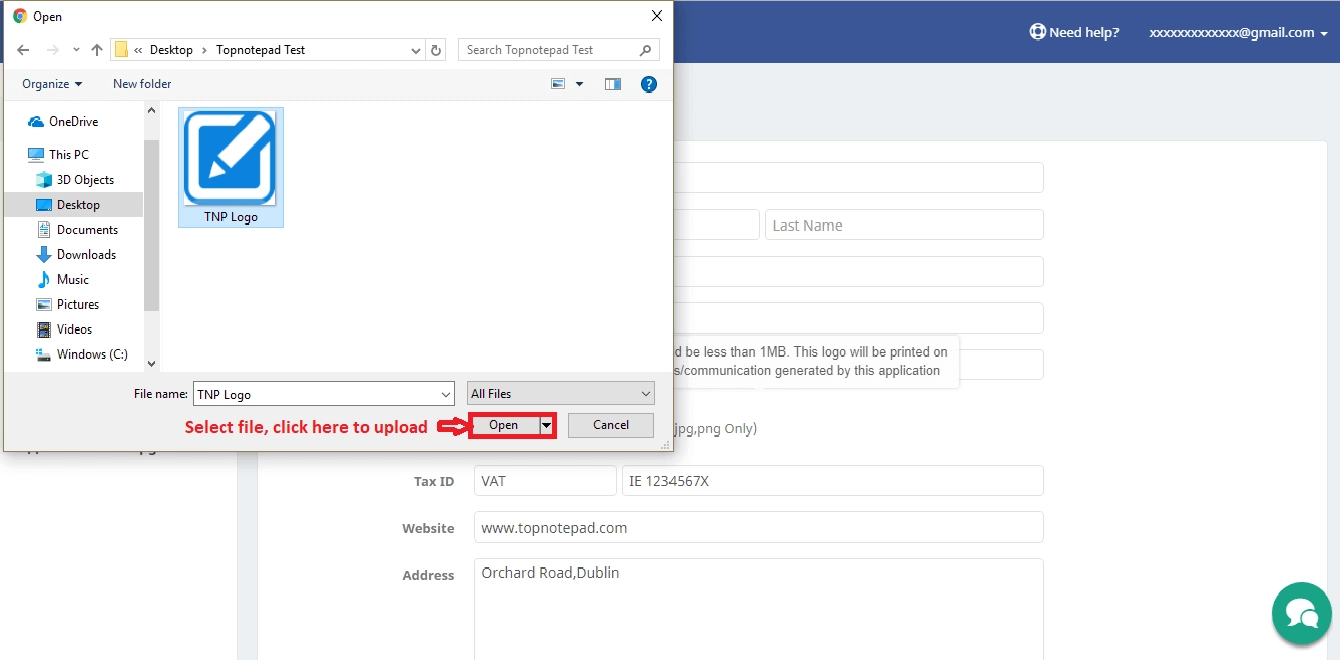This screenshot has width=1340, height=660.
Task: Open Documents in the sidebar
Action: tap(87, 230)
